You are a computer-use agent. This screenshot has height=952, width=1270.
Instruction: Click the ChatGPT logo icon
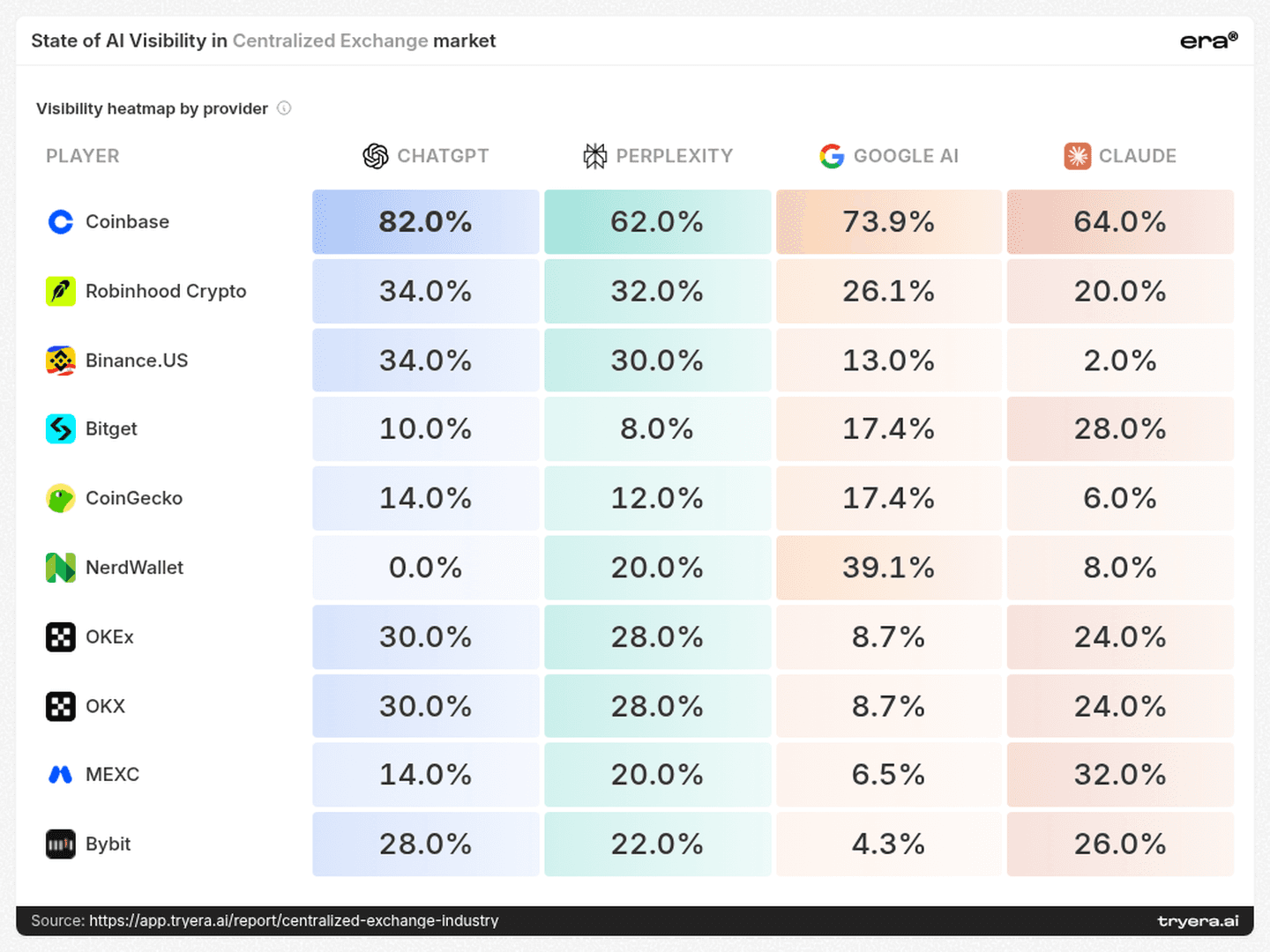pos(376,156)
